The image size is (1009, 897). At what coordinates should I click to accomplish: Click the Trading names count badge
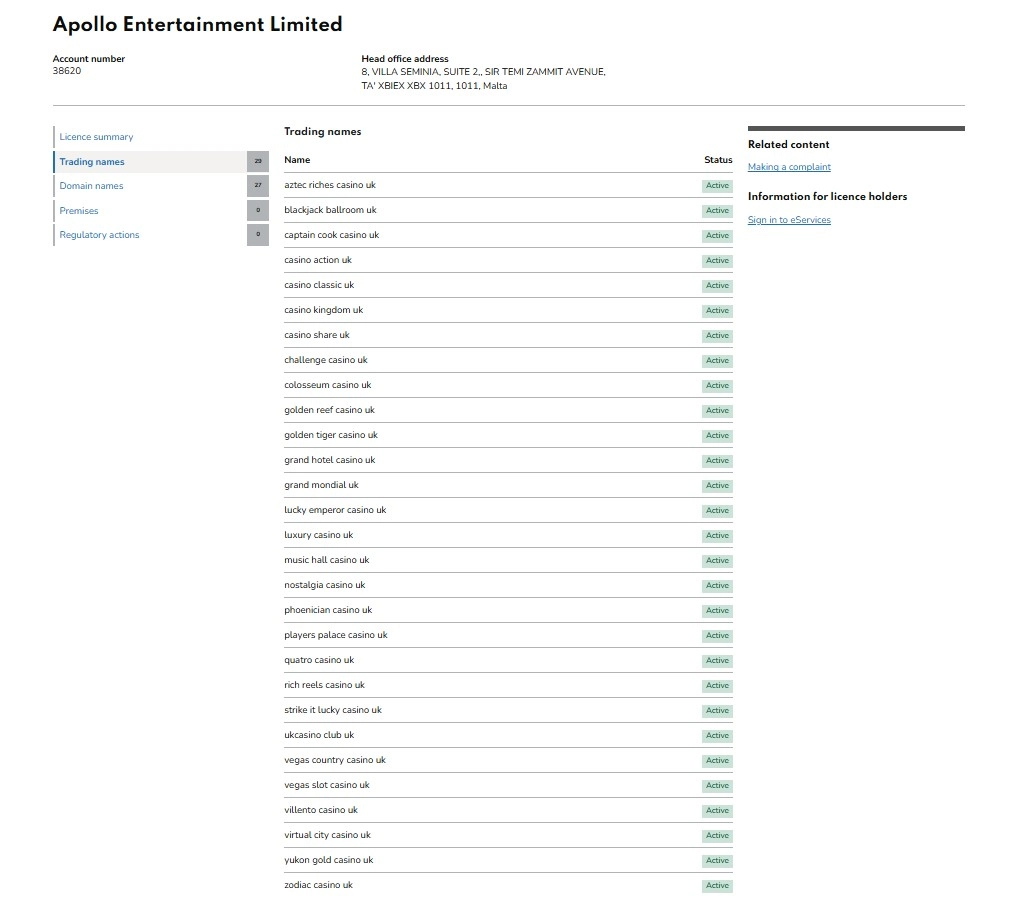pos(257,162)
